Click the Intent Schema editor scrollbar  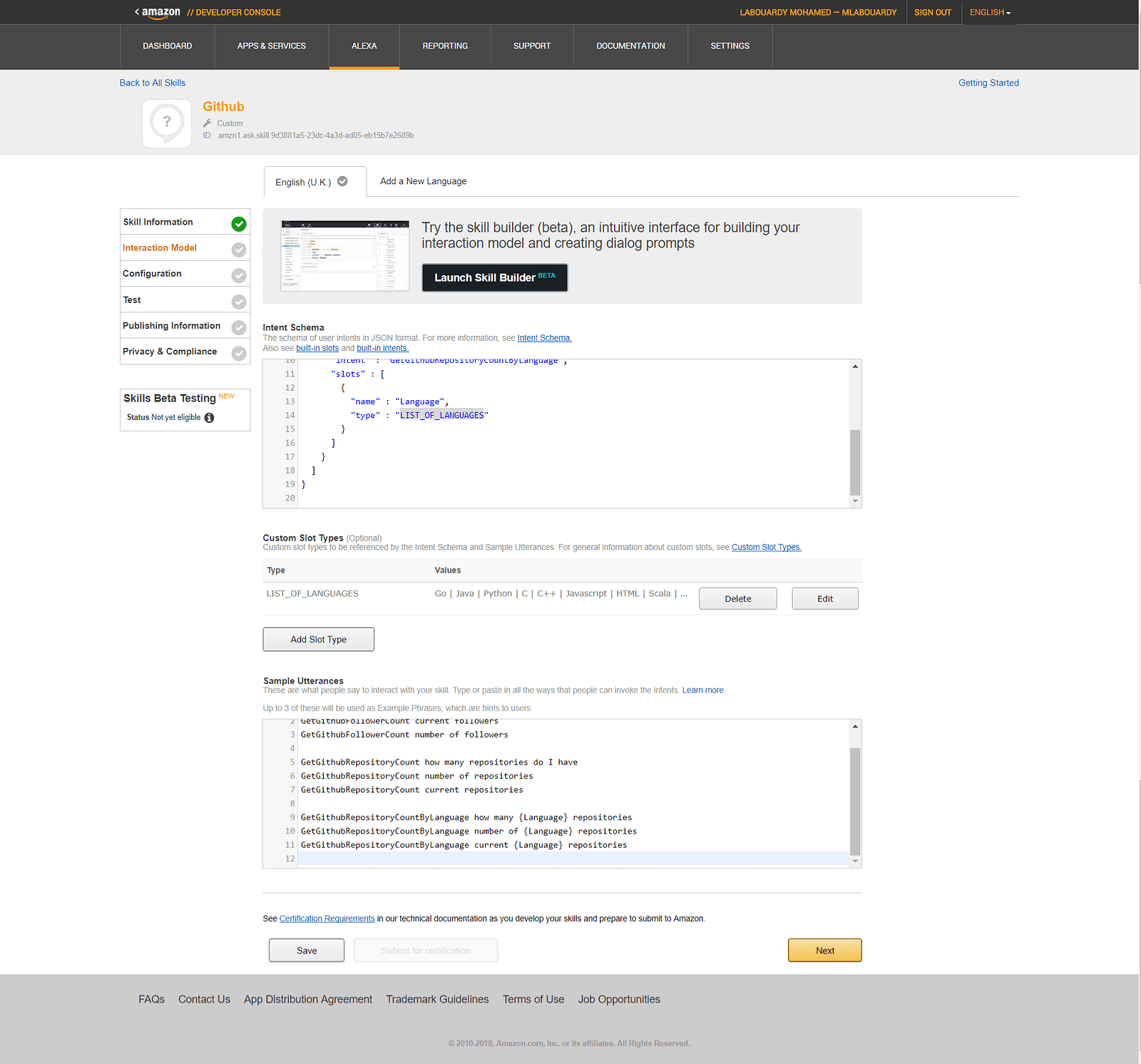[855, 462]
